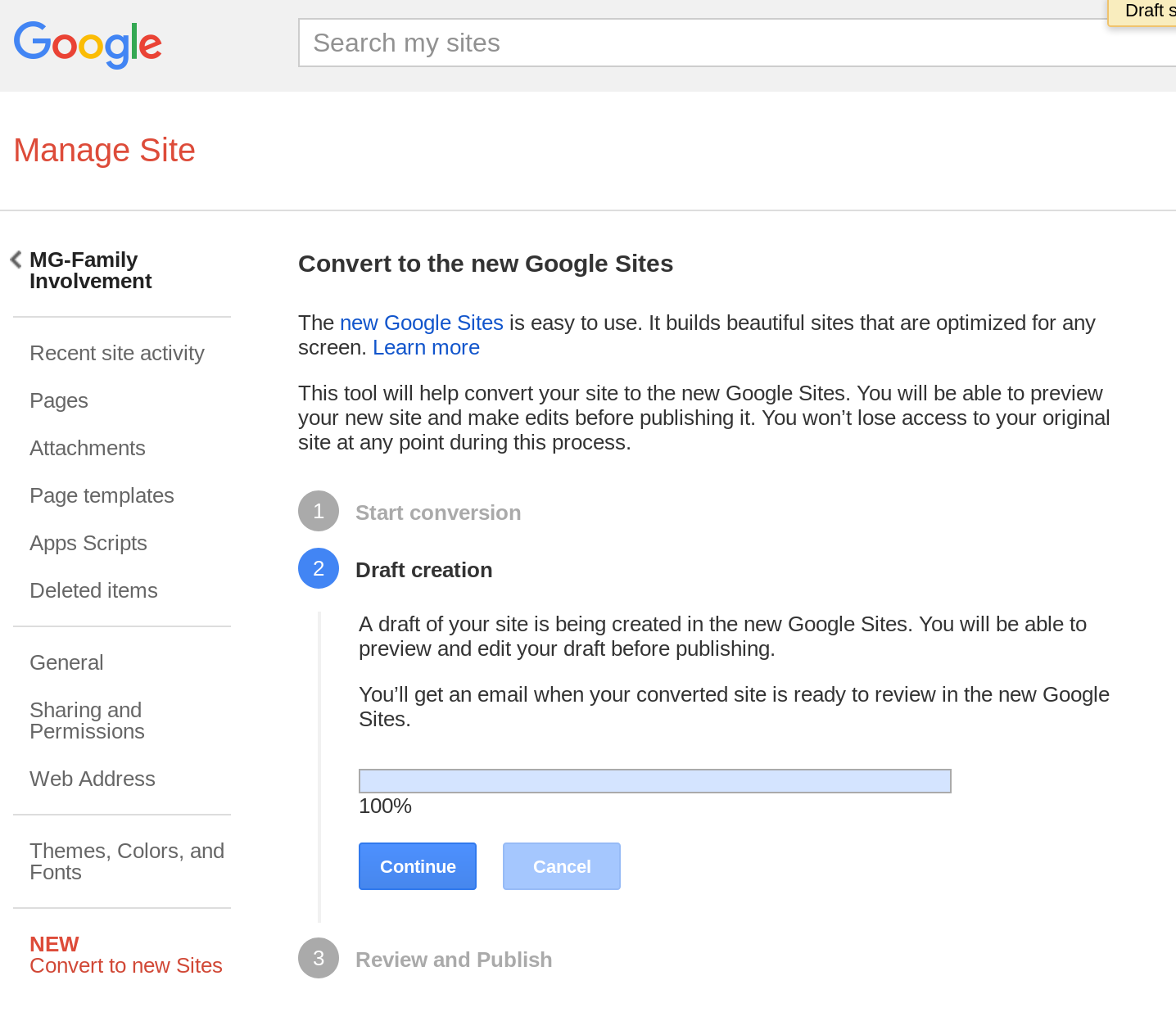Go to Pages in the sidebar
Viewport: 1176px width, 1030px height.
point(59,400)
